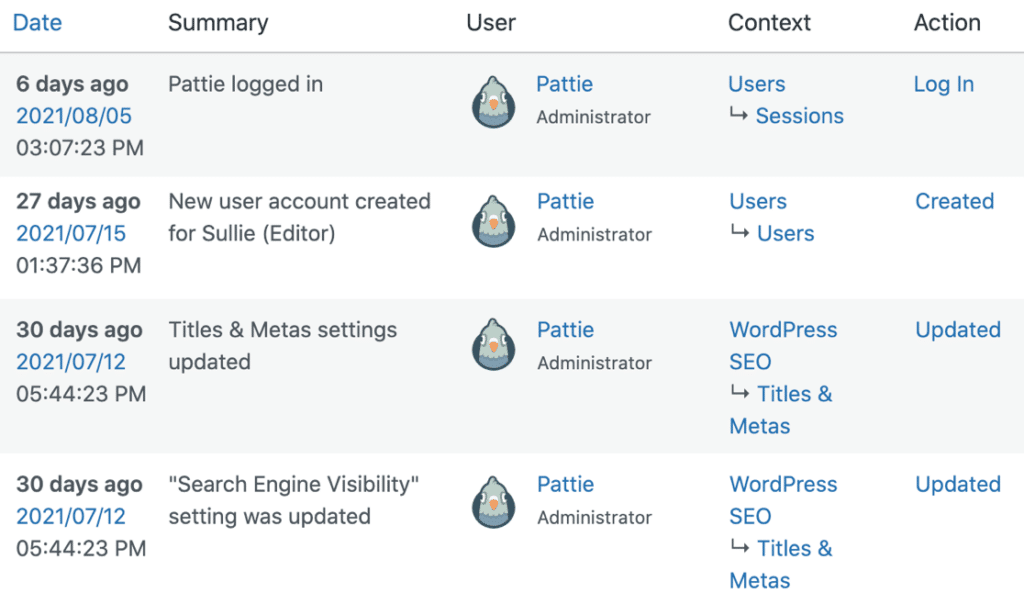Open the Created action link
Screen dimensions: 1024x604
954,201
